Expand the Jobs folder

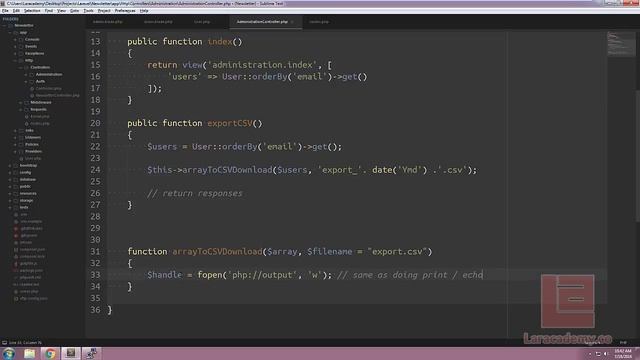[16, 131]
